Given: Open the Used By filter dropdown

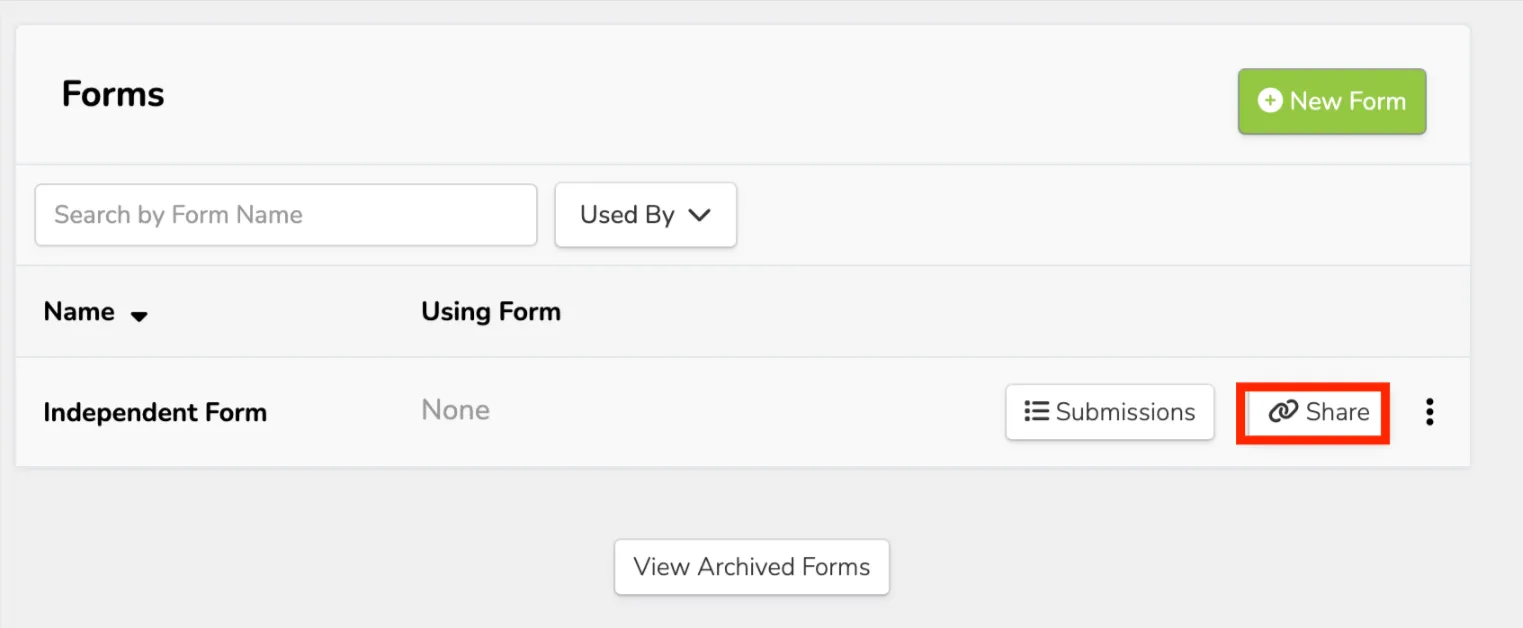Looking at the screenshot, I should (x=646, y=215).
